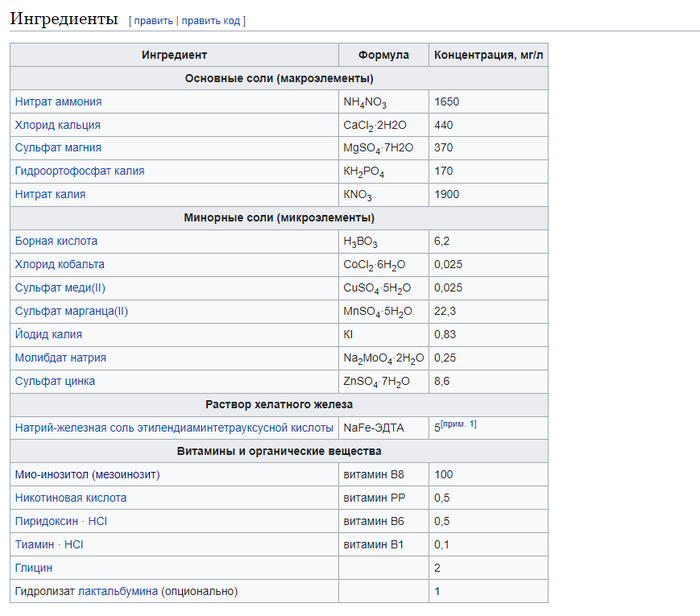The height and width of the screenshot is (616, 700).
Task: Click the NH4NO3 formula cell
Action: (x=383, y=102)
